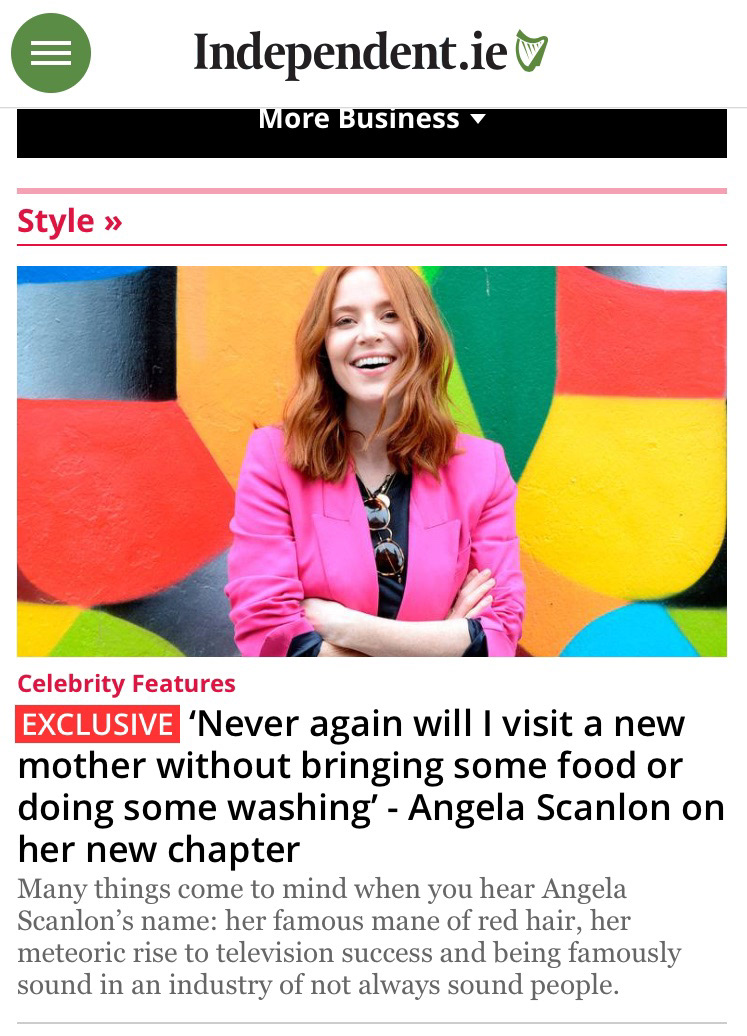
Task: Open the Celebrity Features category link
Action: tap(126, 683)
